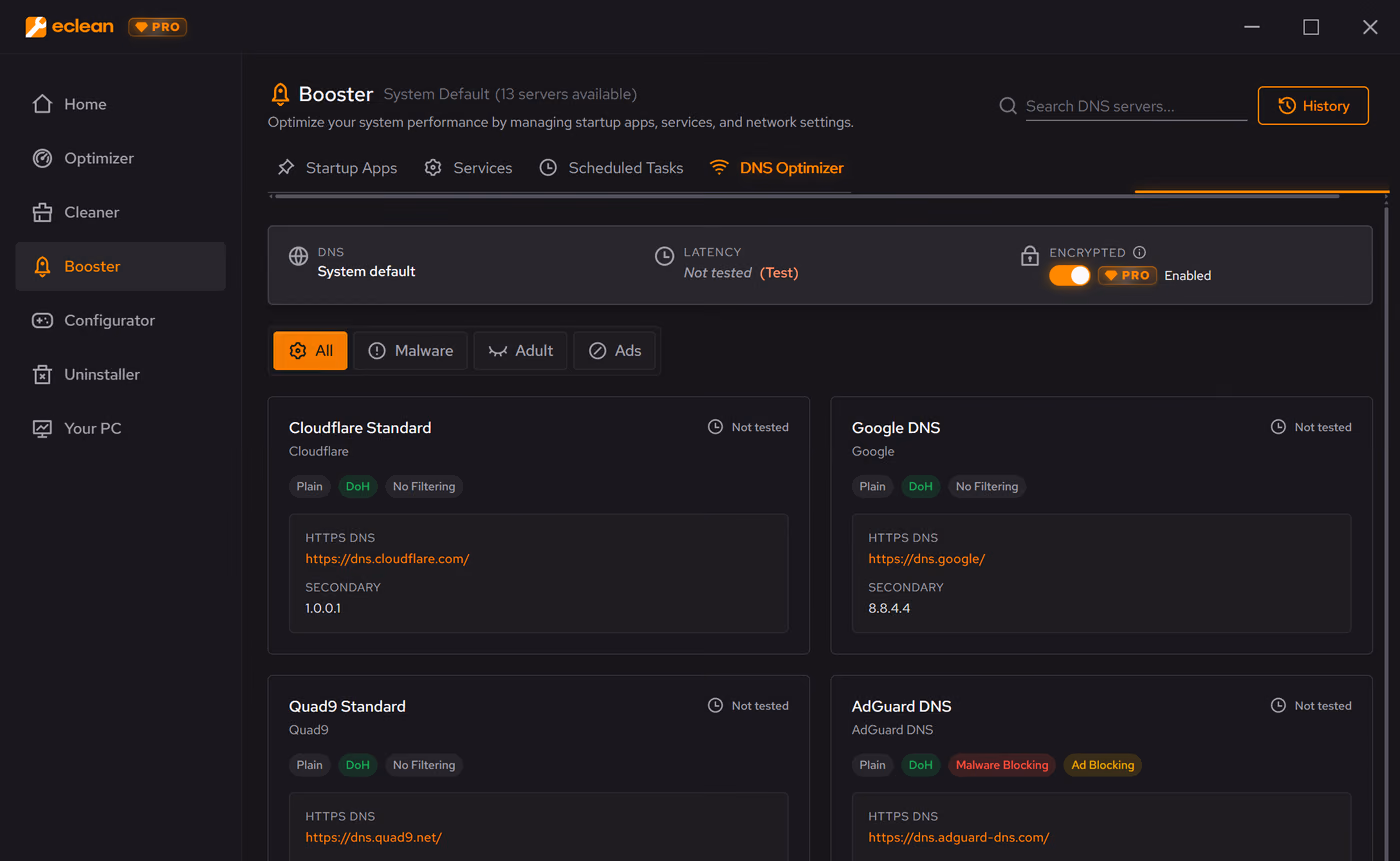Screen dimensions: 1400x861
Task: Select the Cloudflare Standard server title
Action: 360,428
